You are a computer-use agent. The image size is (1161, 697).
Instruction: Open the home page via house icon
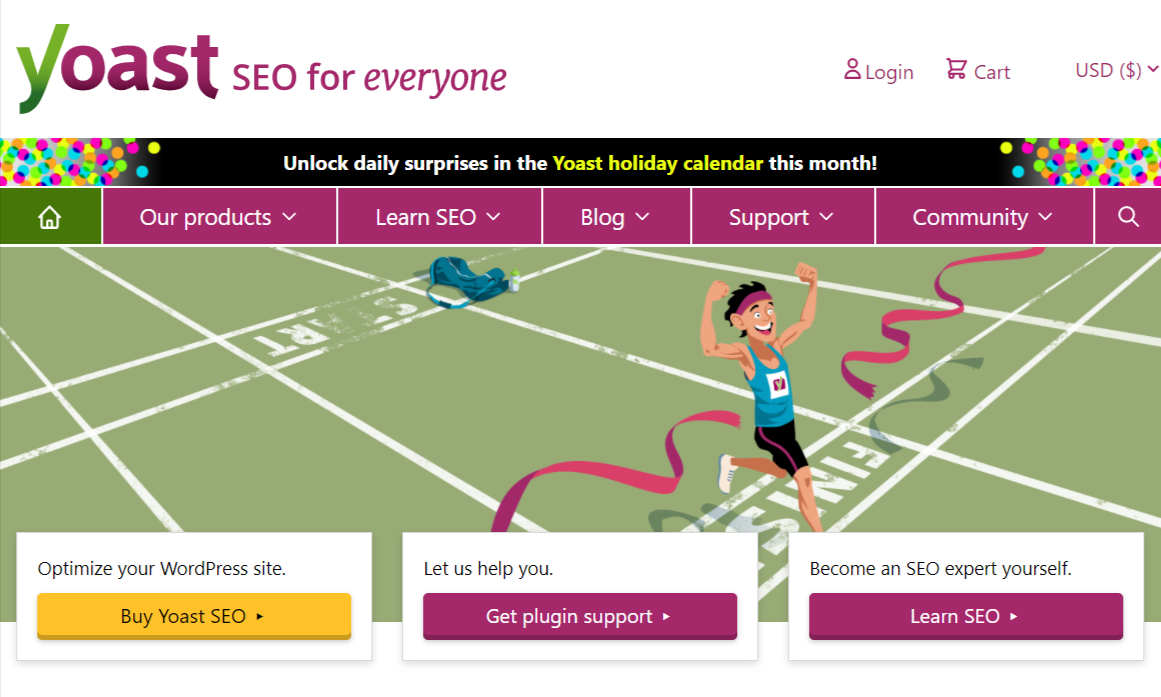pos(50,215)
